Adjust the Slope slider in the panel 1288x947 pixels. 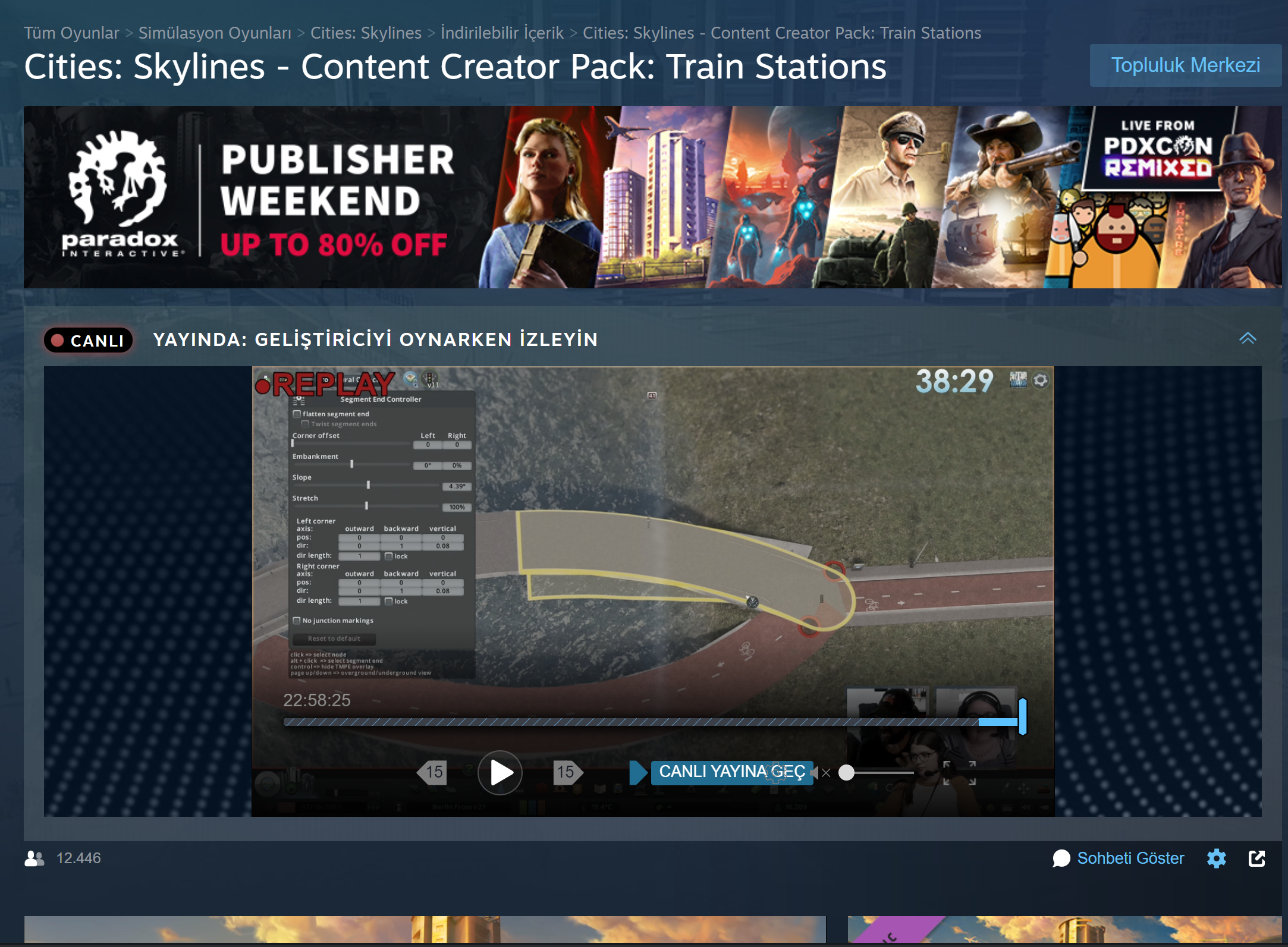[x=369, y=485]
